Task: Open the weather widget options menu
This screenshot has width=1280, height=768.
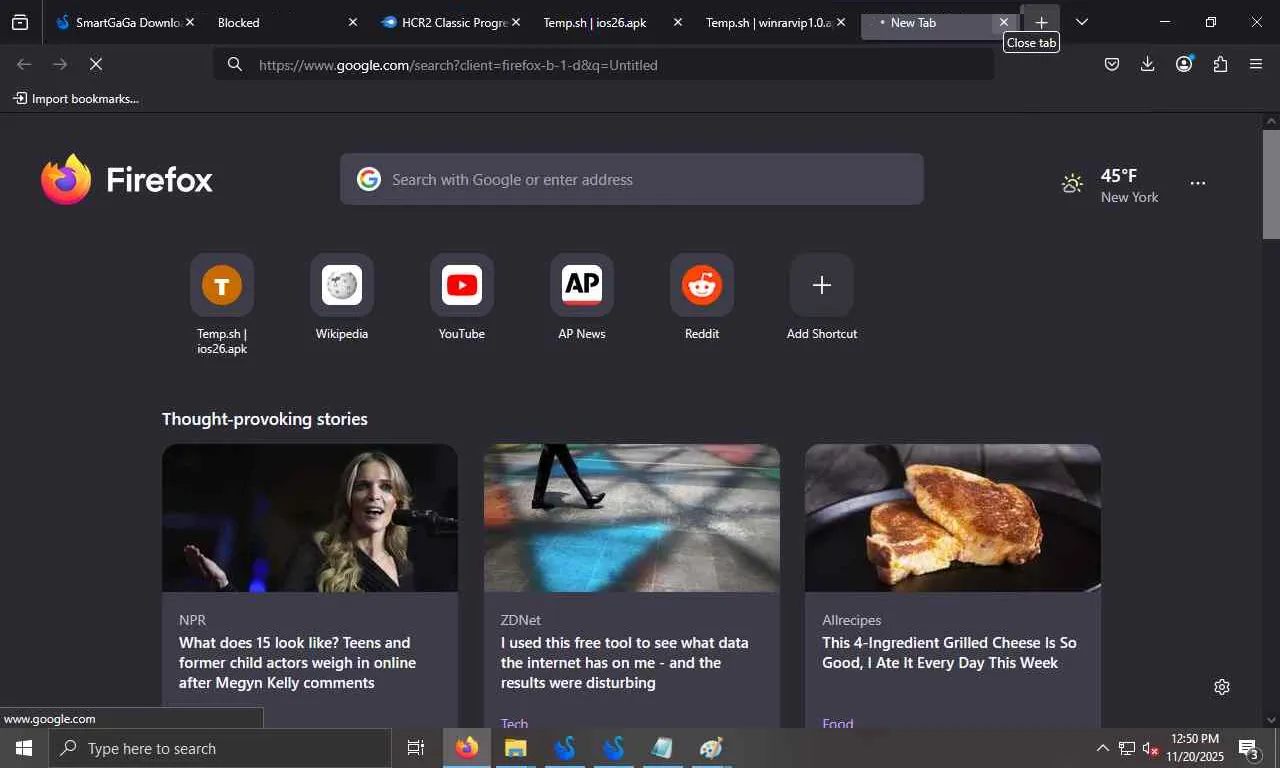Action: [1198, 184]
